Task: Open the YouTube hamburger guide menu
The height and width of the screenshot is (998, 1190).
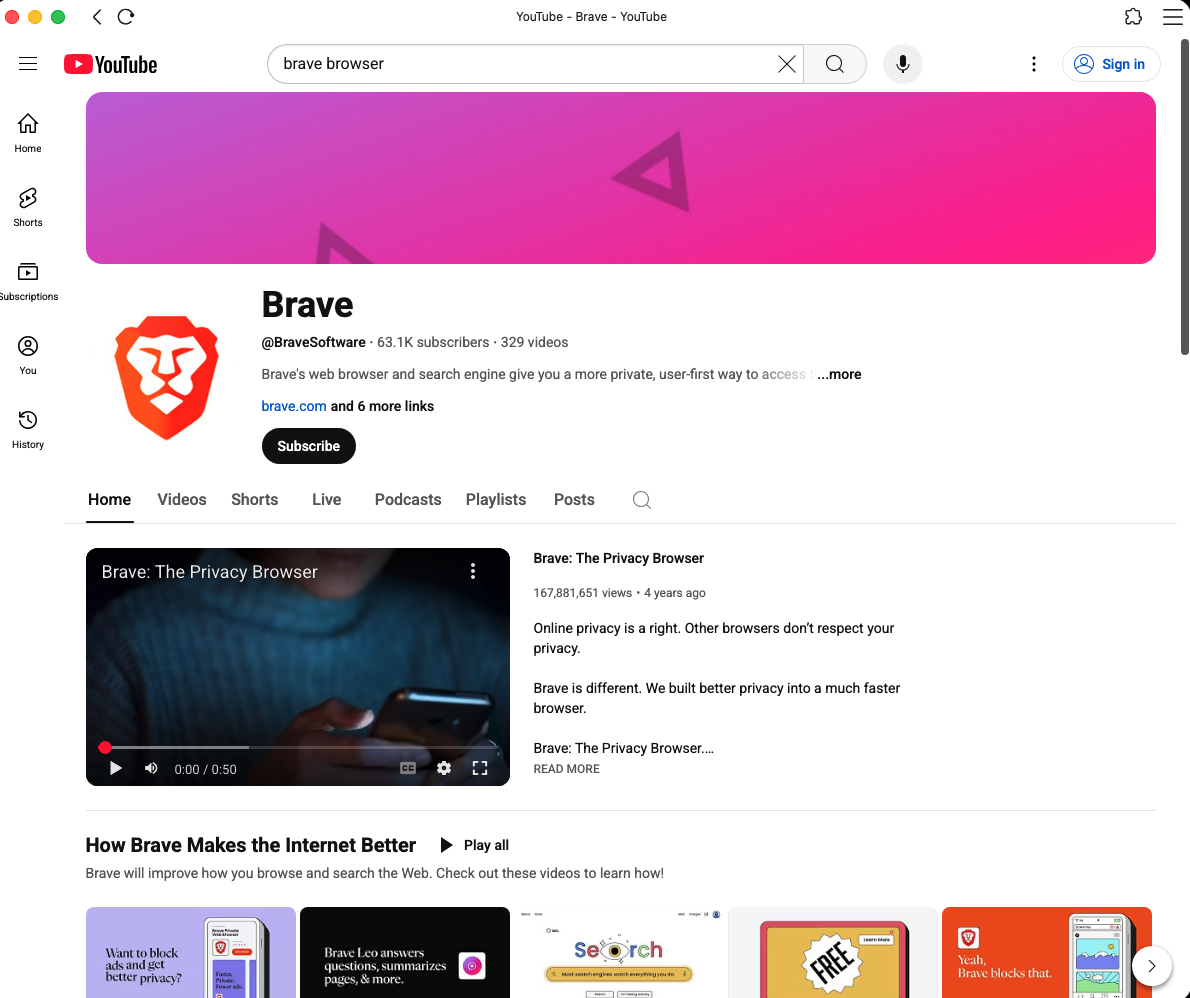Action: coord(28,64)
